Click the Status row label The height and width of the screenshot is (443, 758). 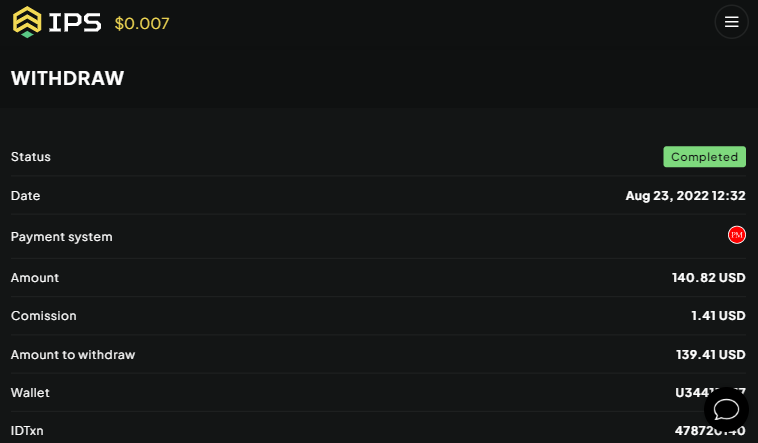(x=31, y=157)
